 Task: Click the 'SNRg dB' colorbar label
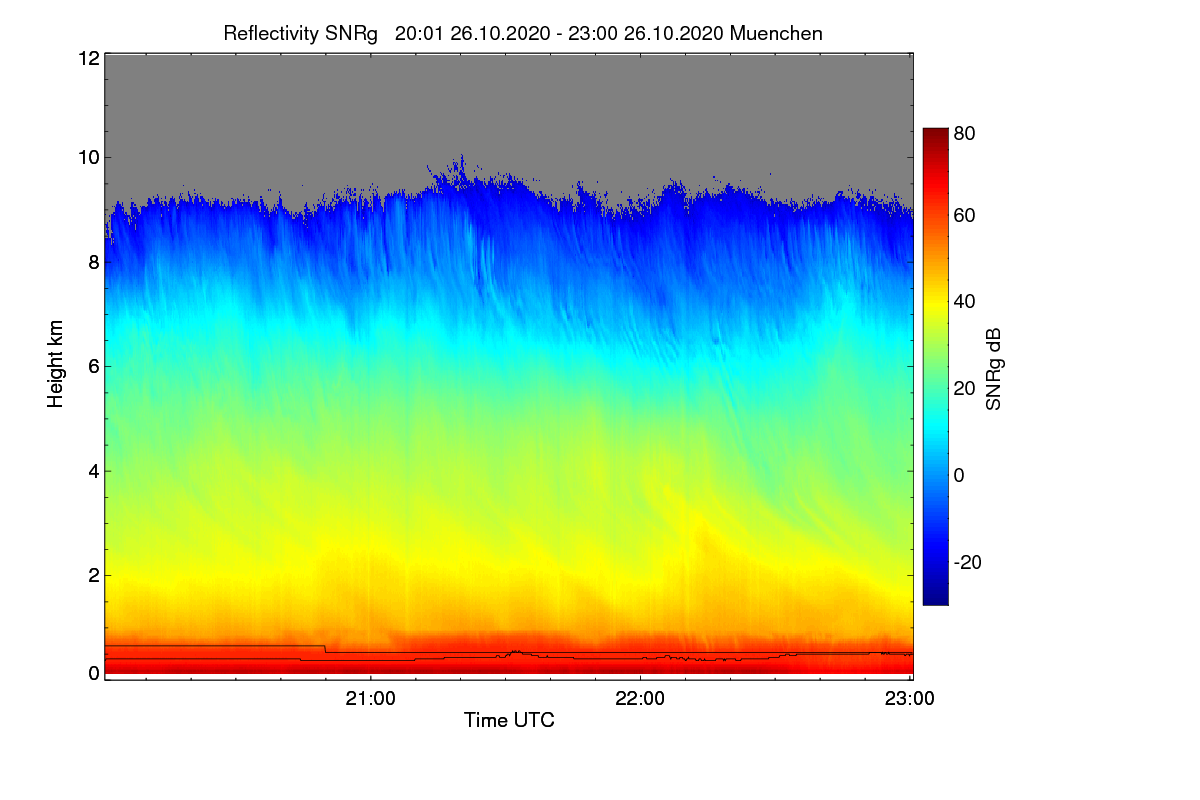coord(993,368)
